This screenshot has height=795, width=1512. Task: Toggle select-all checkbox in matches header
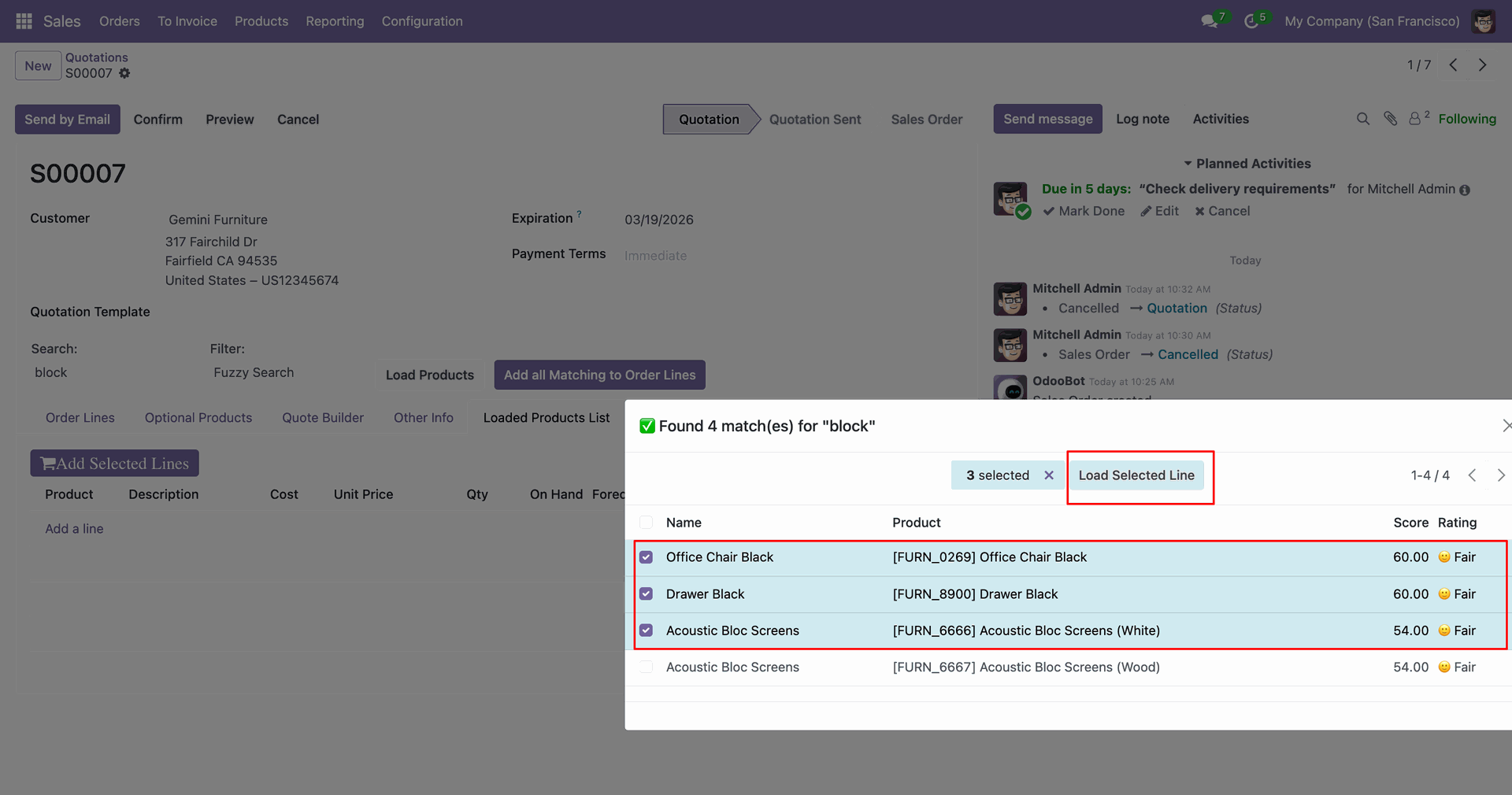(647, 523)
